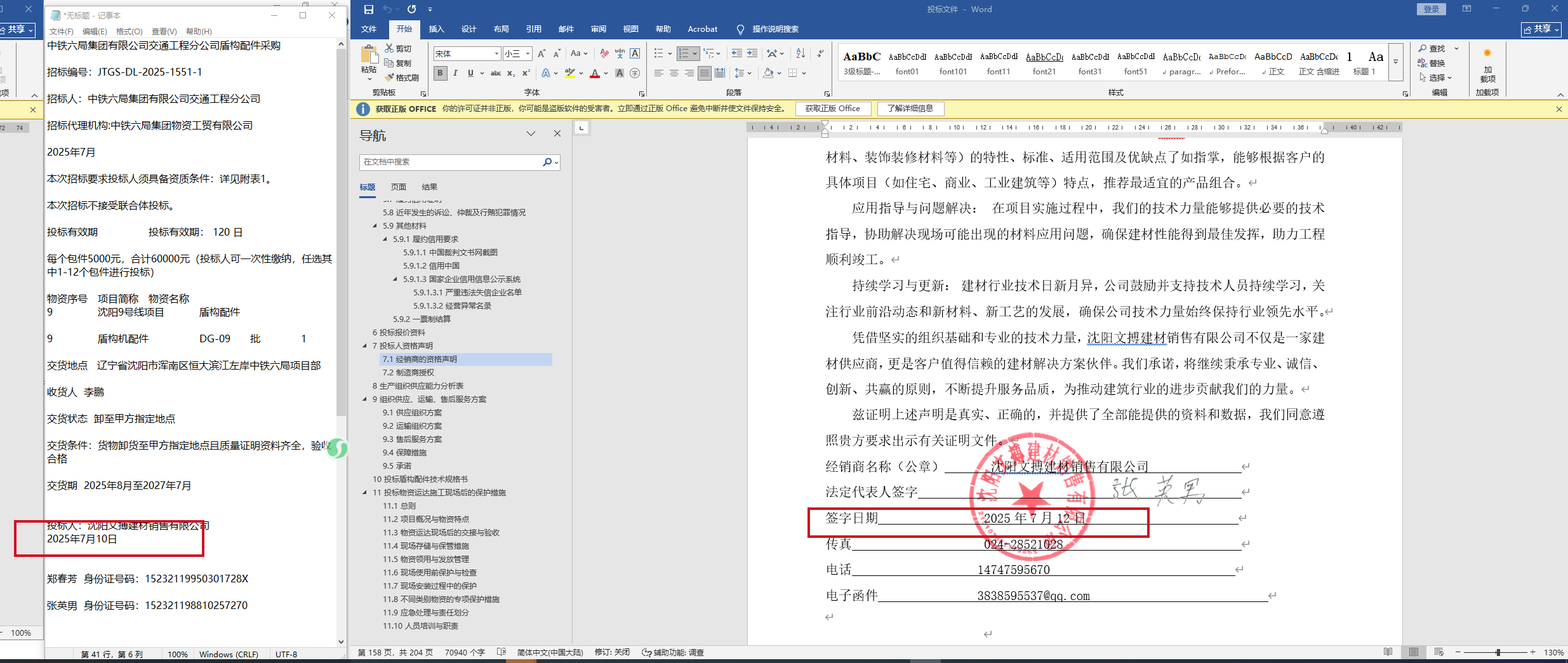Decrease font size with the shrink-font icon
Viewport: 1568px width, 663px height.
tap(557, 54)
